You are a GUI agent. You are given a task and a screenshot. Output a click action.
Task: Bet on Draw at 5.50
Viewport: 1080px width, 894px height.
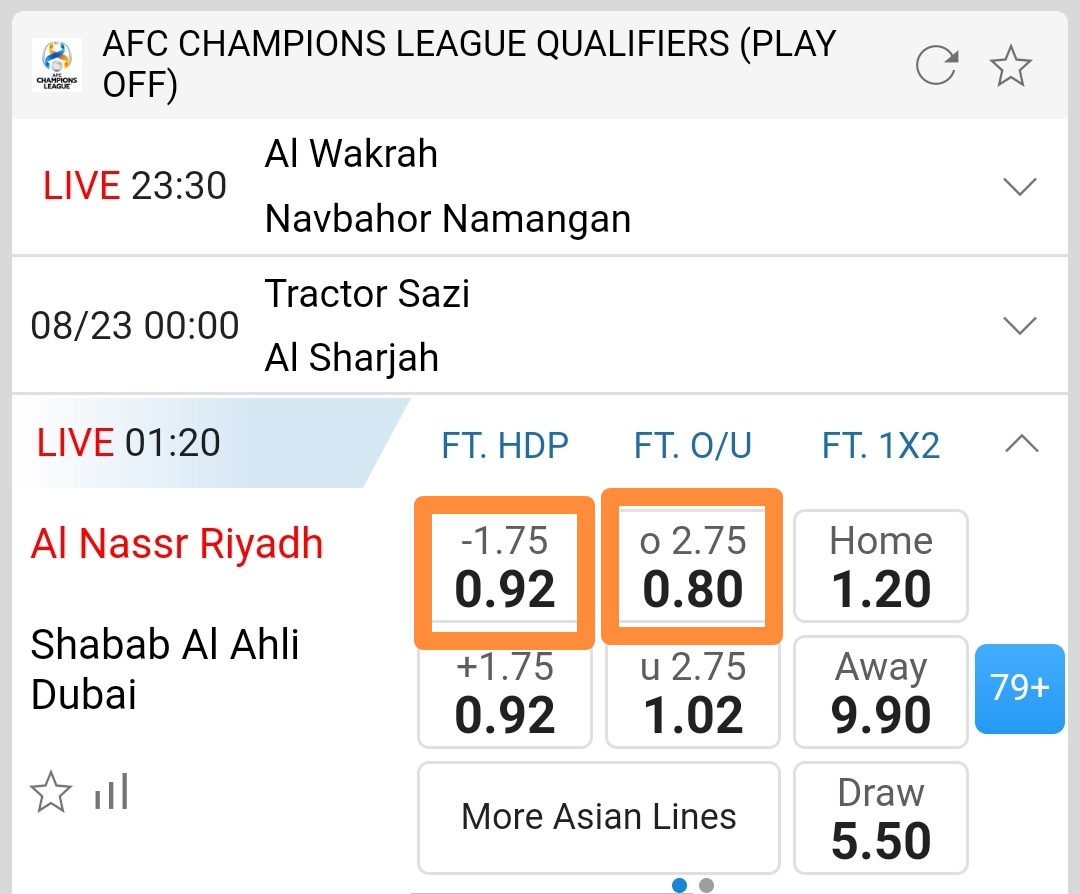[x=880, y=817]
